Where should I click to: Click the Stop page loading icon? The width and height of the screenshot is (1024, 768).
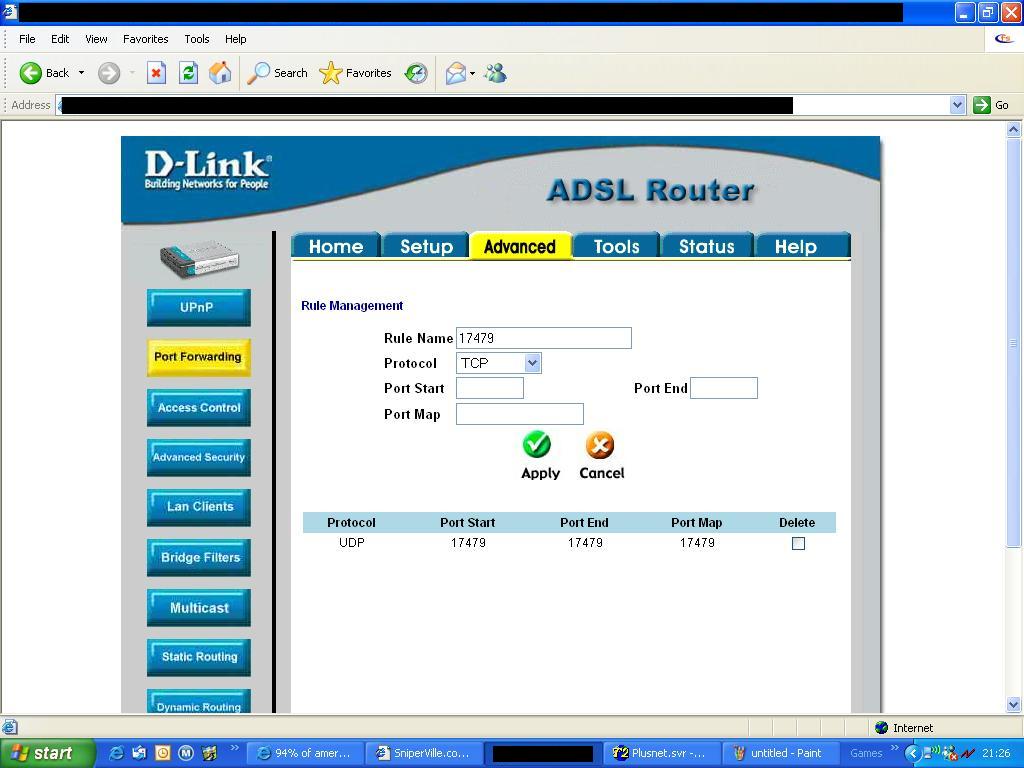156,73
